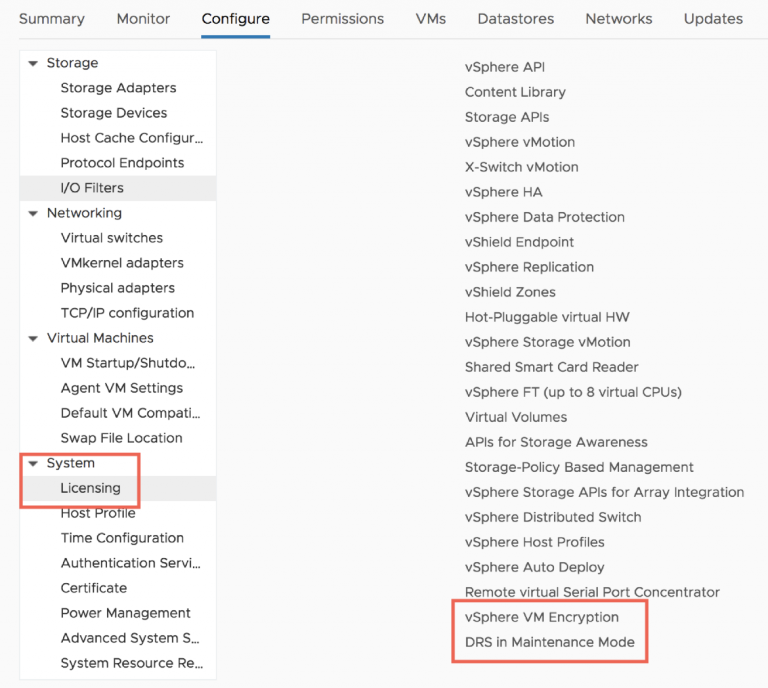The image size is (768, 688).
Task: Select Storage Adapters in sidebar
Action: 118,88
